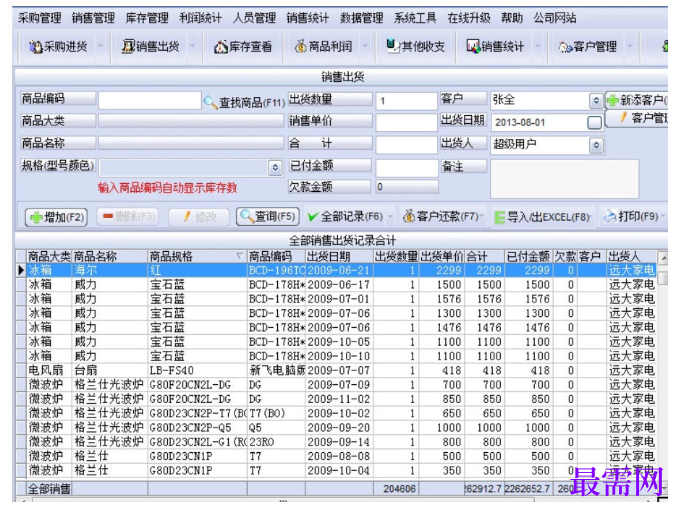
Task: Toggle the 出货日期 checkbox
Action: (594, 122)
